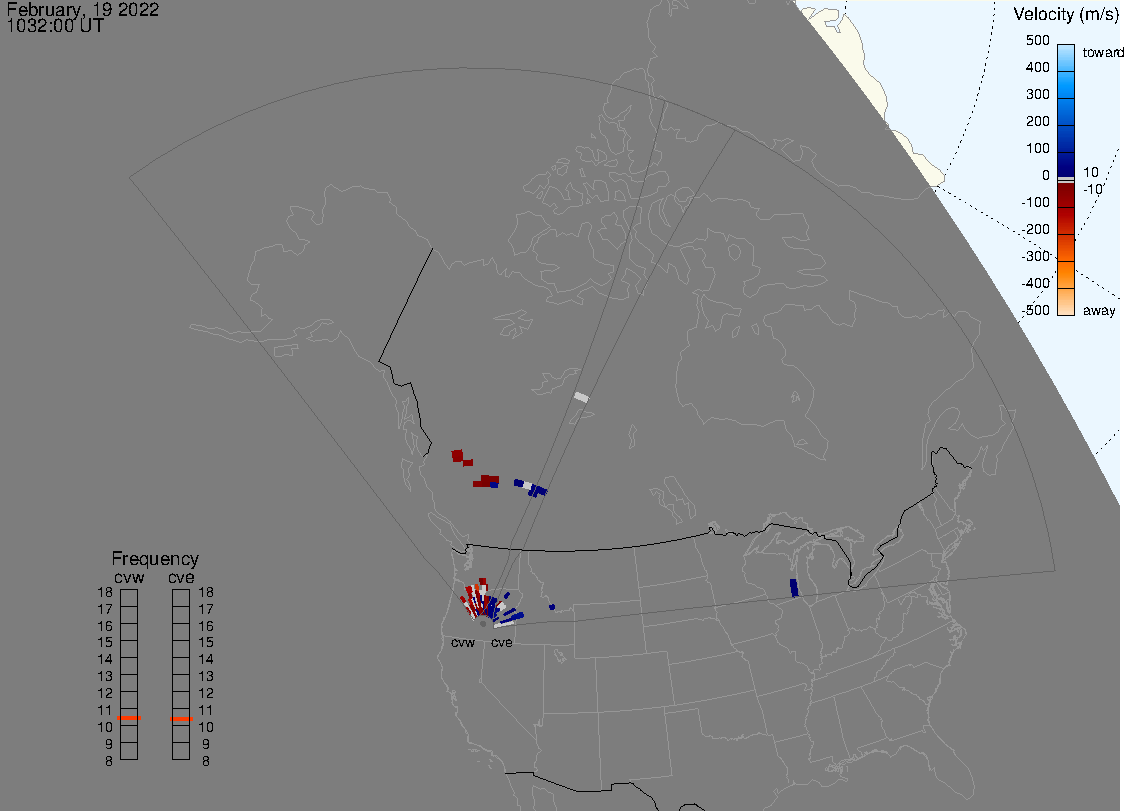1124x811 pixels.
Task: Click the cvw radar station label on map
Action: click(462, 642)
